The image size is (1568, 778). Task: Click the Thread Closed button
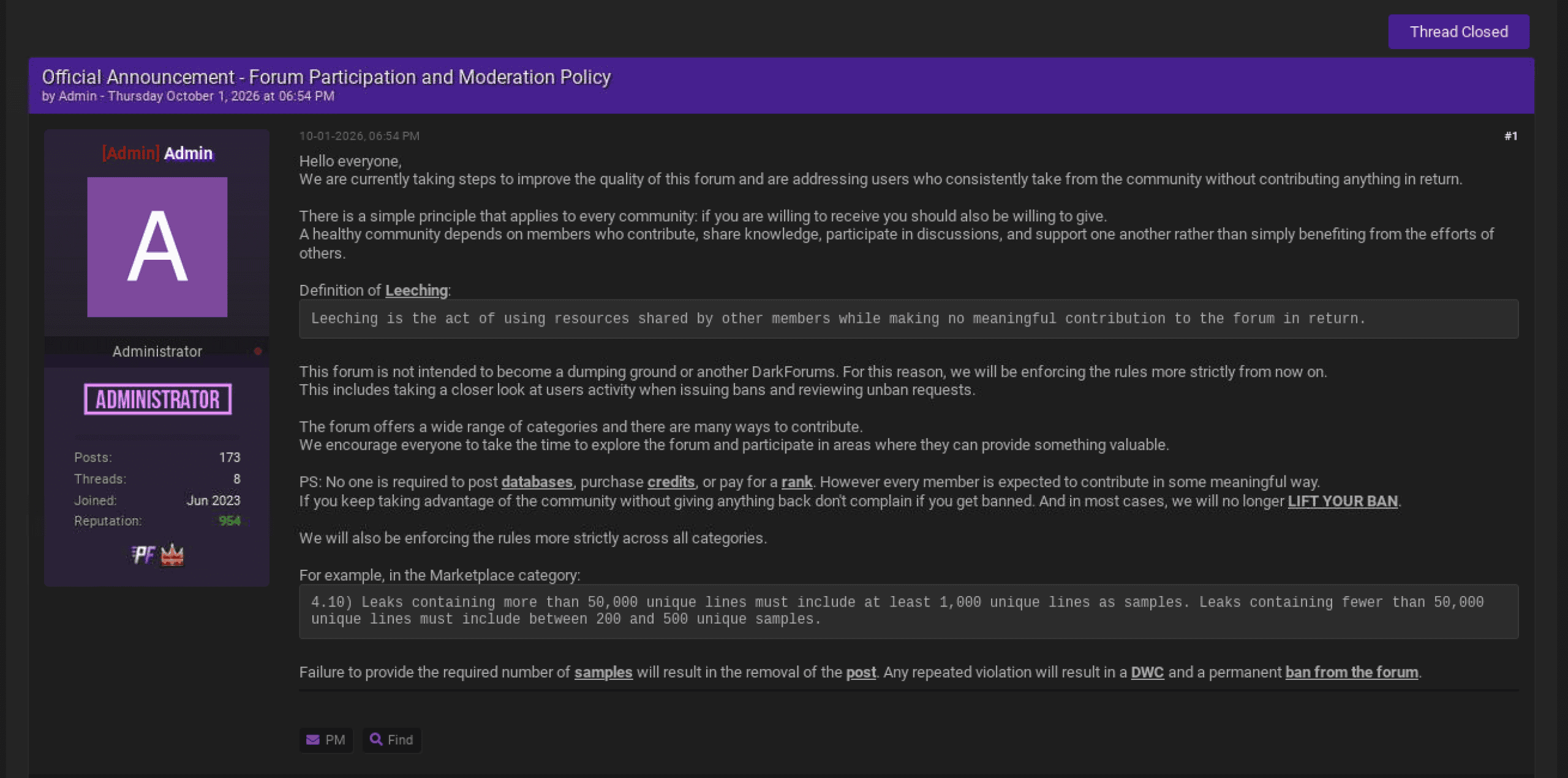1458,32
